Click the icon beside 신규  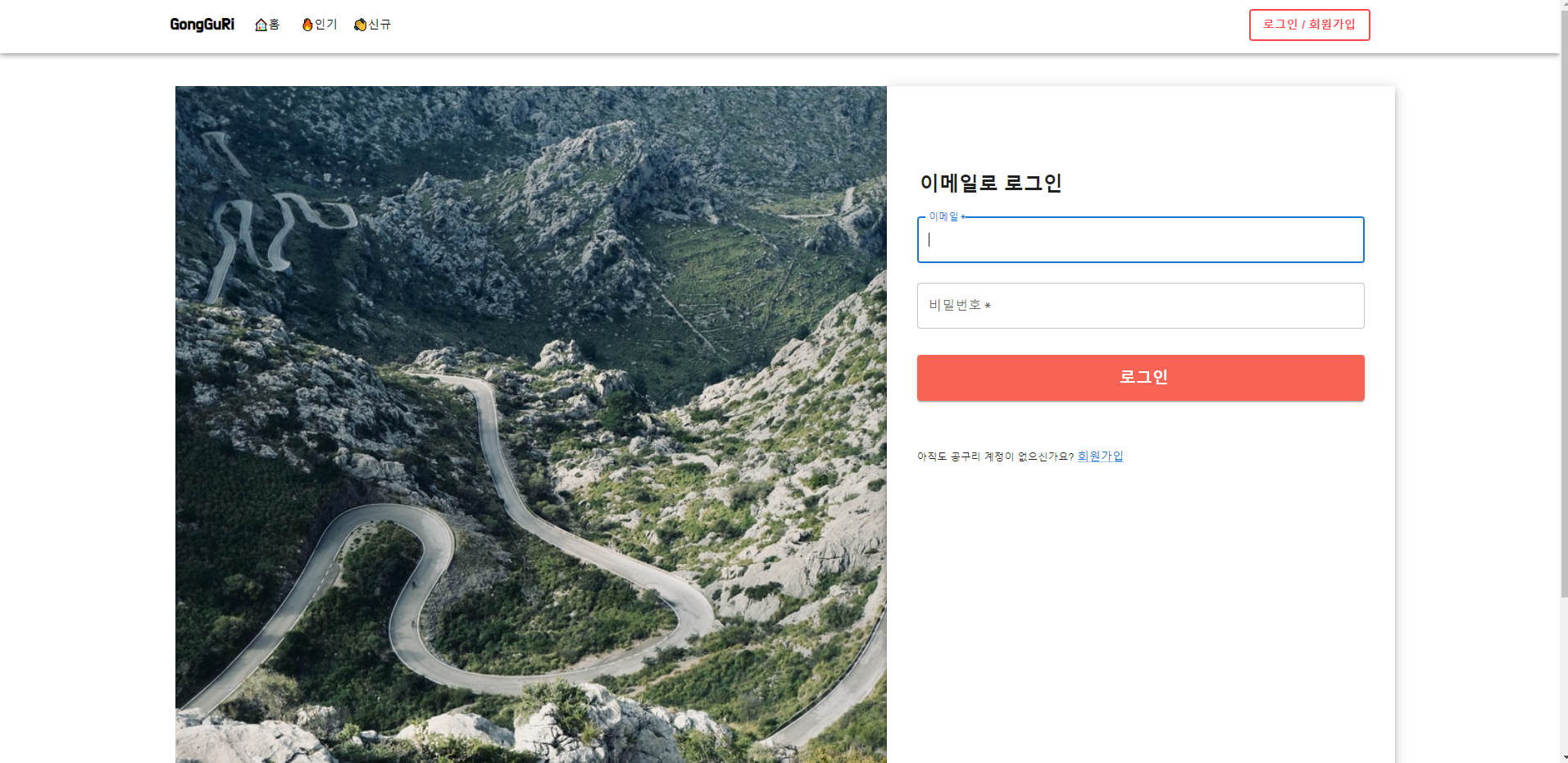pyautogui.click(x=360, y=25)
